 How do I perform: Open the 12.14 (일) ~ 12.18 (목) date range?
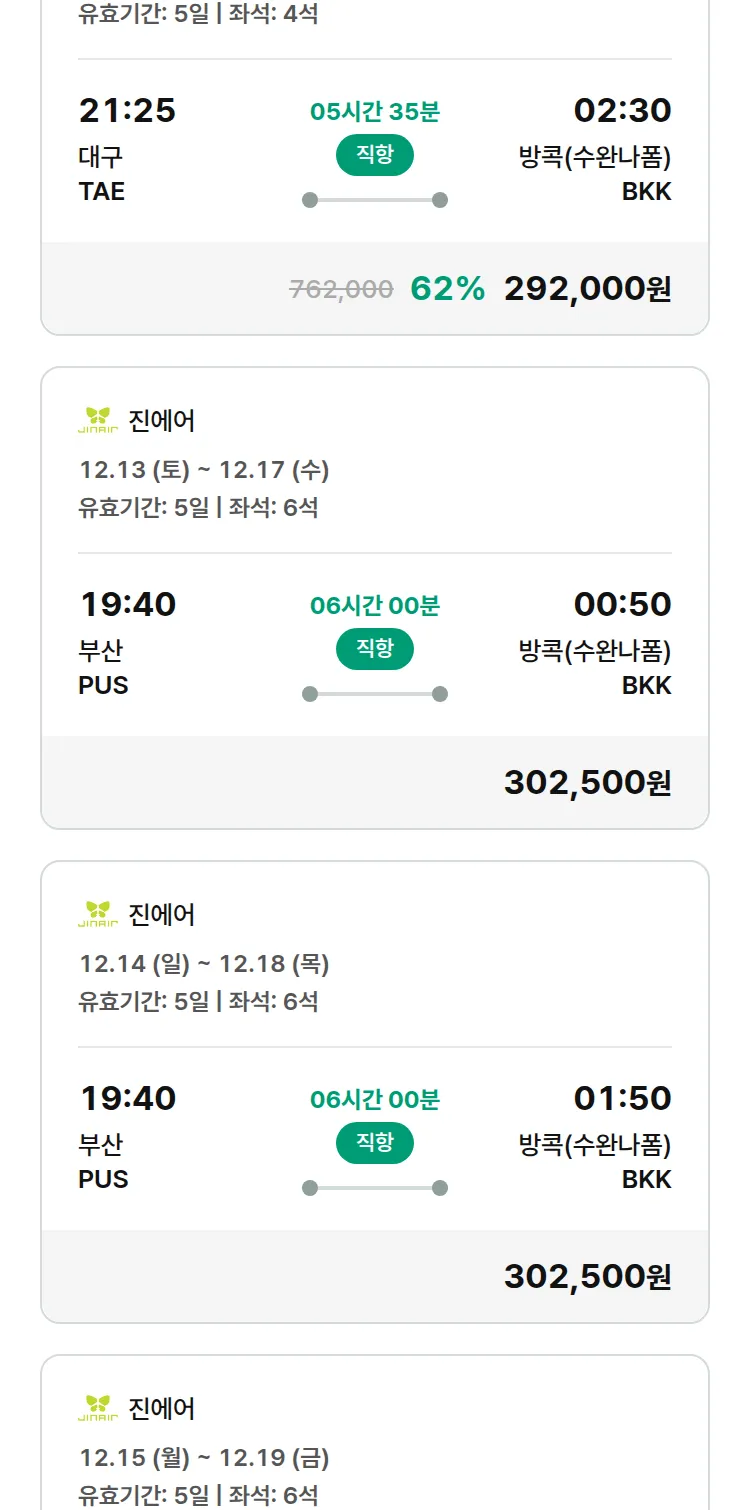204,964
